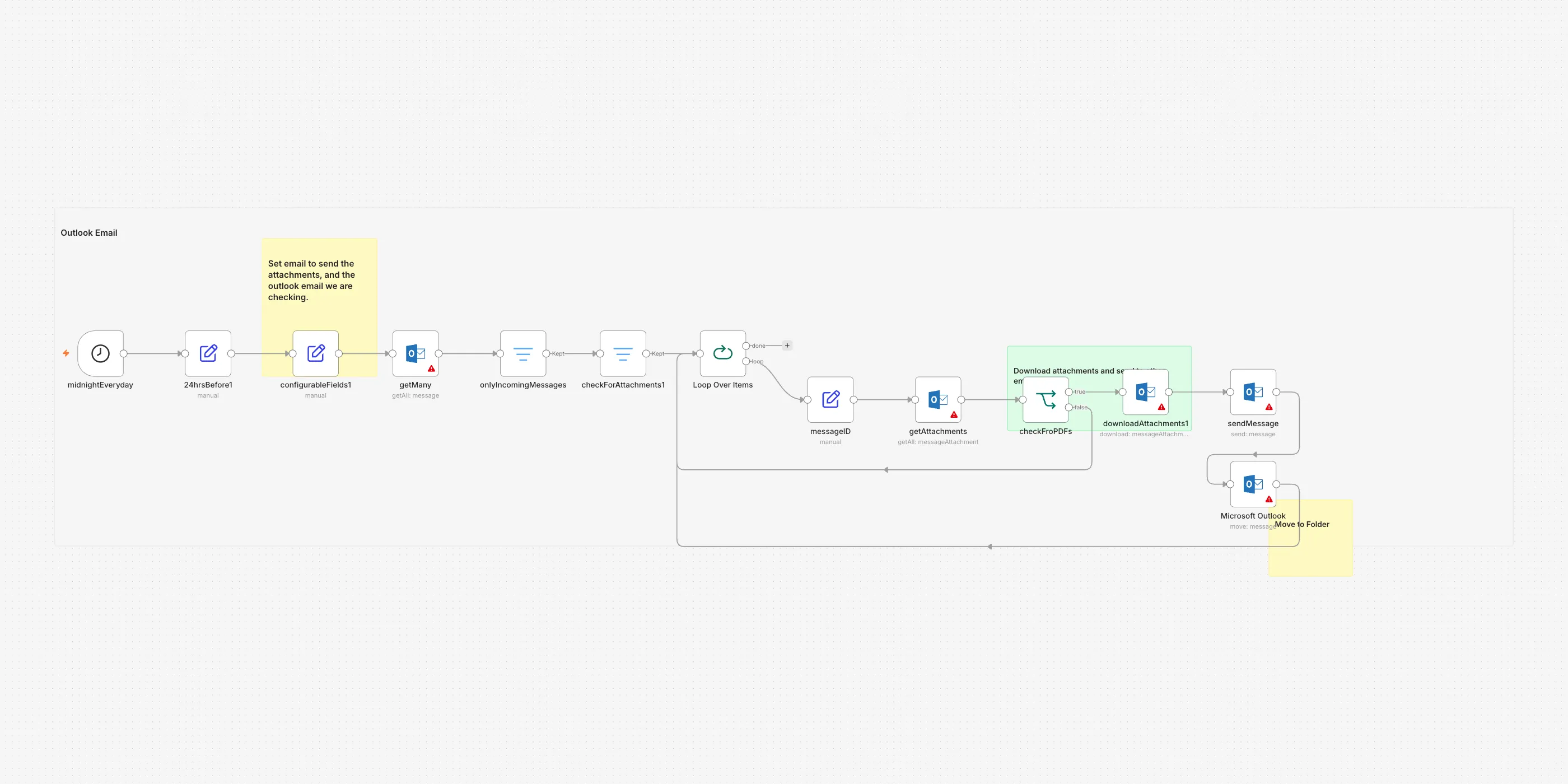The image size is (1568, 784).
Task: Click the sendMessage node label
Action: (1253, 424)
